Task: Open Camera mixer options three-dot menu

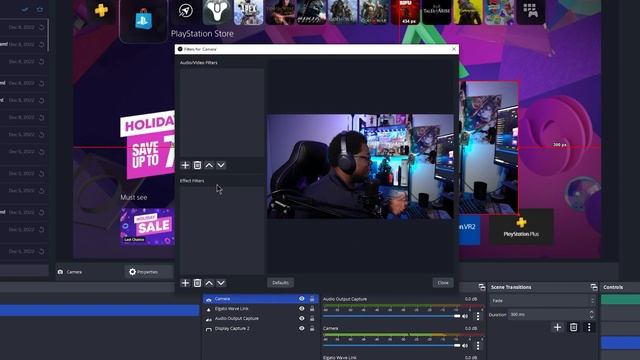Action: [x=478, y=346]
